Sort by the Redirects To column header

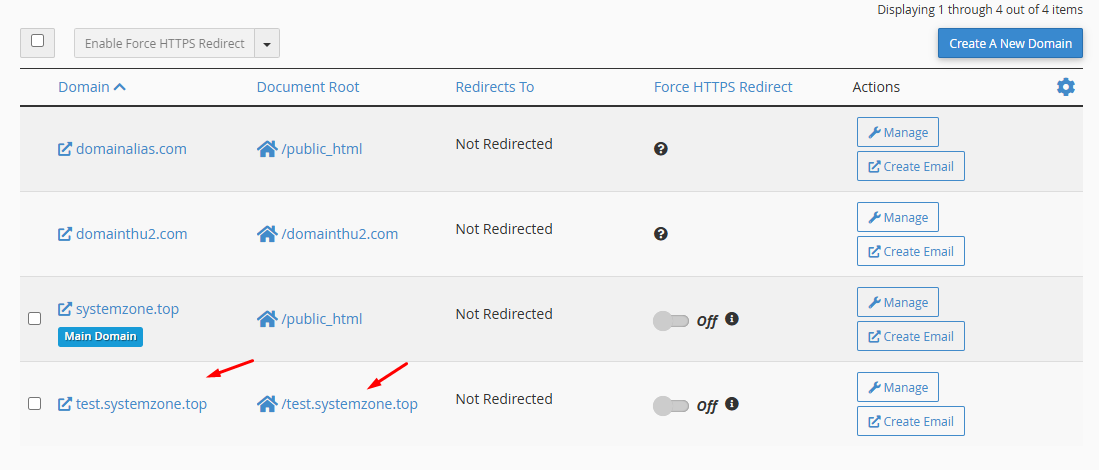pos(495,87)
